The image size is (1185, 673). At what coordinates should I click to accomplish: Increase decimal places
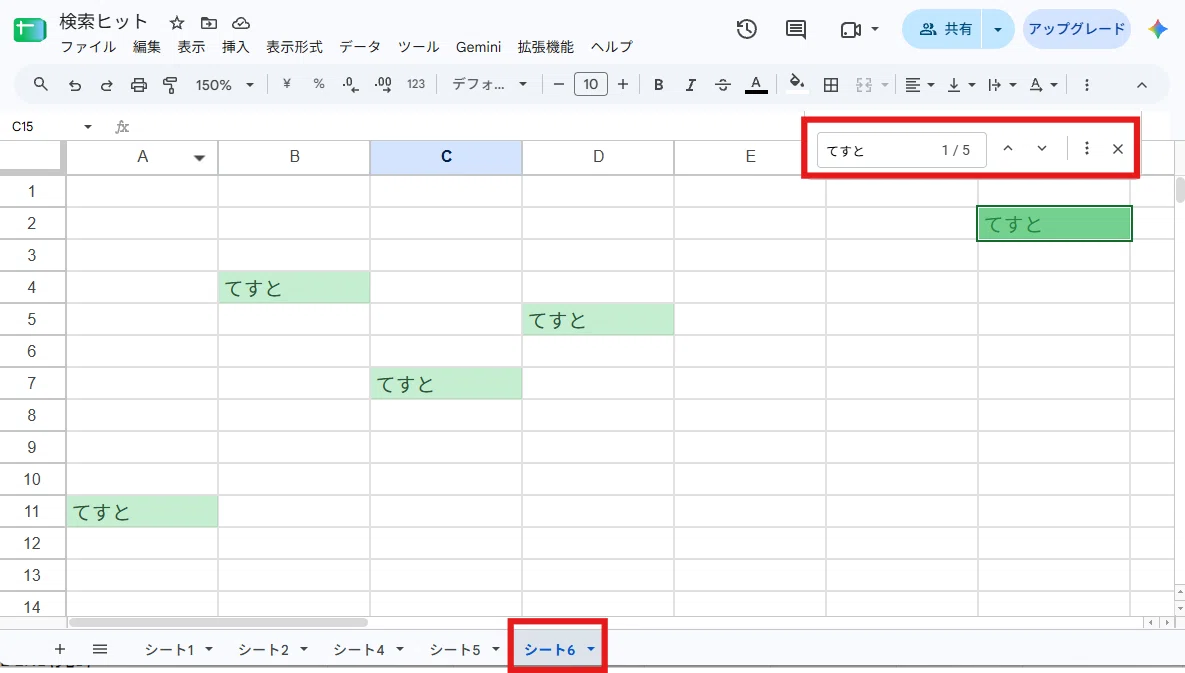(x=383, y=85)
